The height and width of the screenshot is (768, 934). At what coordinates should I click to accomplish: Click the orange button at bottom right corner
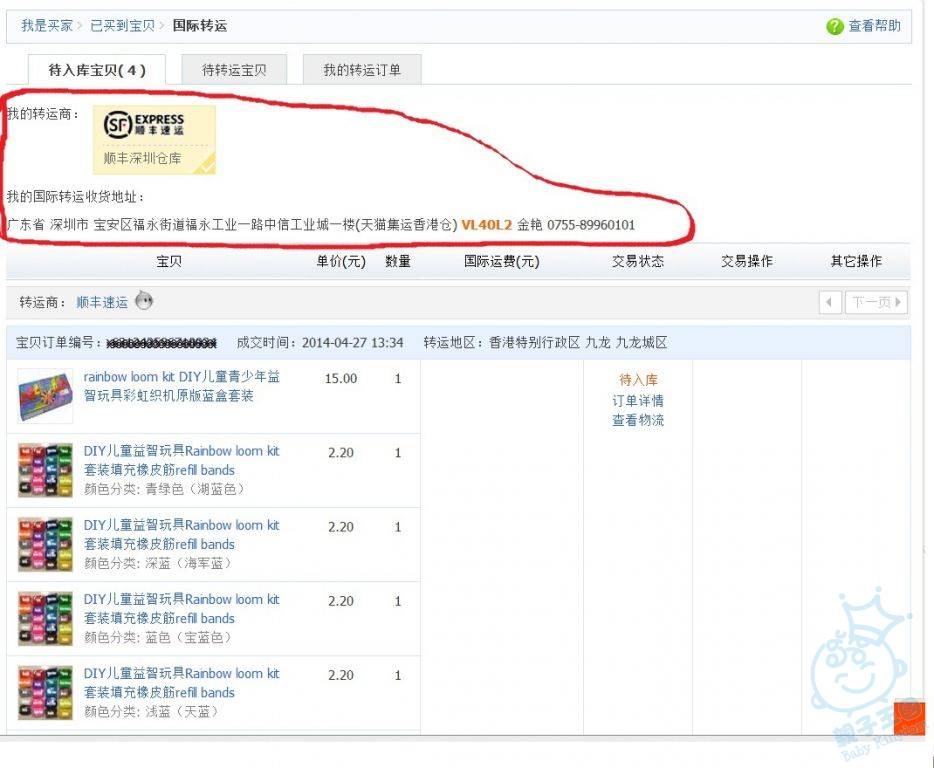tap(909, 717)
